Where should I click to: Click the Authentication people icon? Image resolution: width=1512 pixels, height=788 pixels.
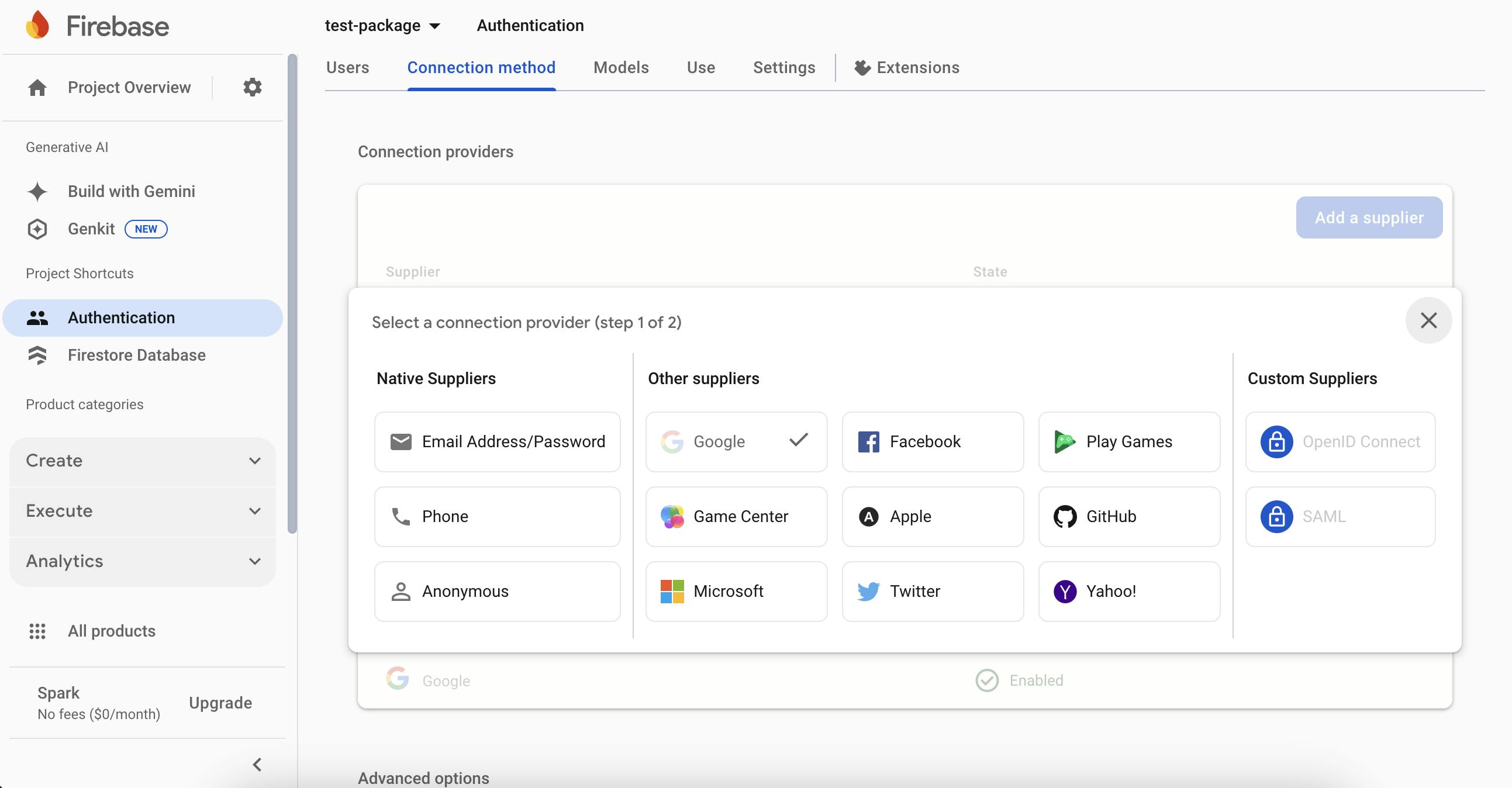[x=37, y=318]
